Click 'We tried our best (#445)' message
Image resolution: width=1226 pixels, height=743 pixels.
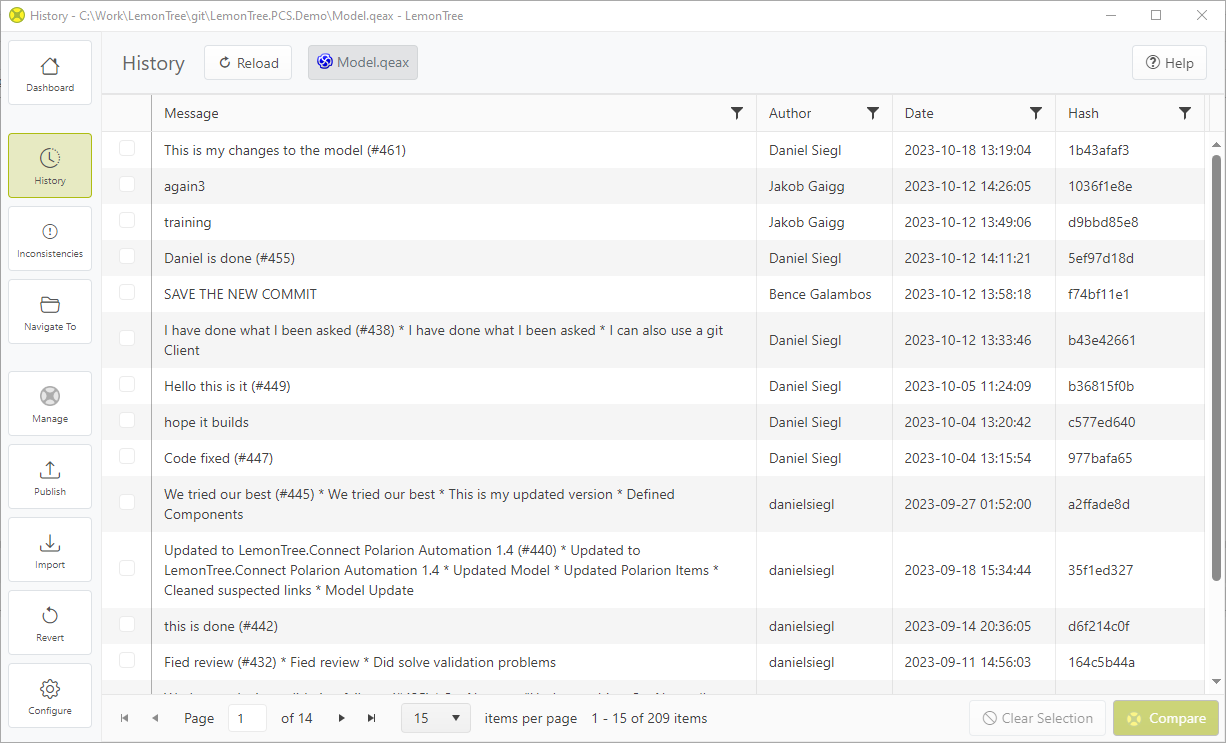pos(420,504)
